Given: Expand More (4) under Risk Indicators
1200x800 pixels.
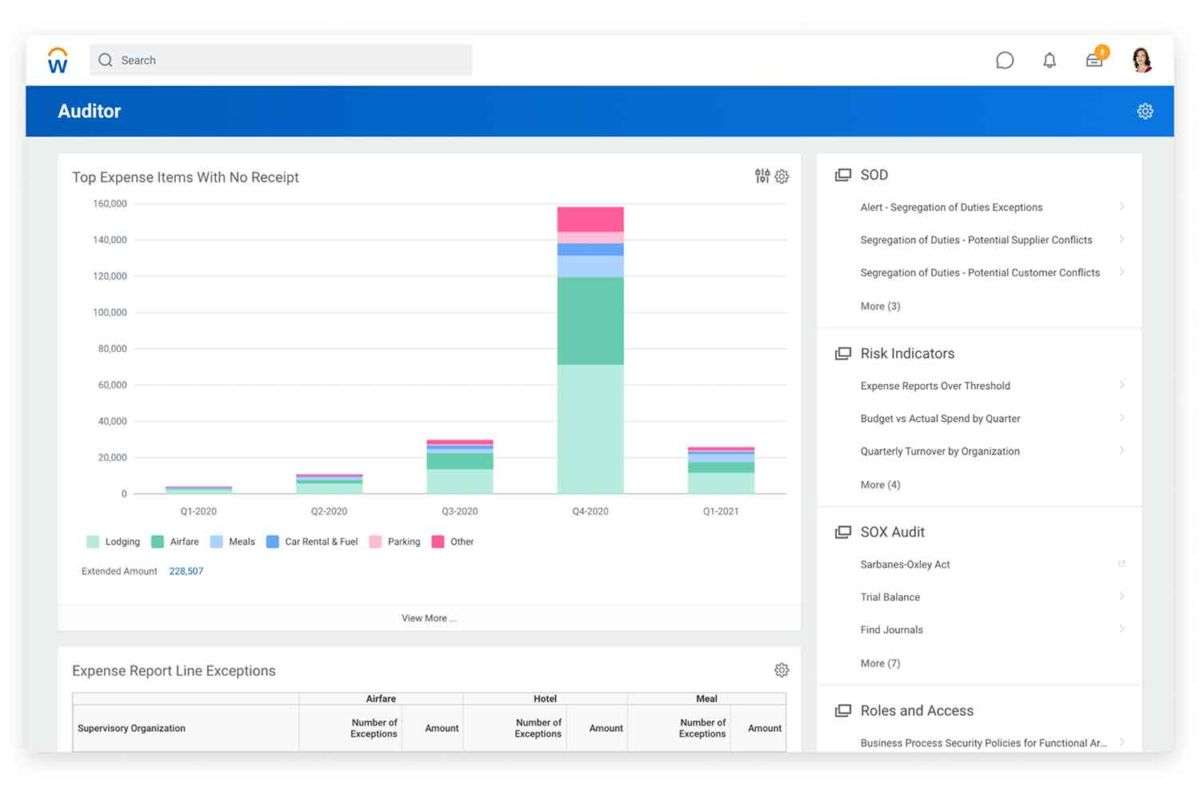Looking at the screenshot, I should click(x=878, y=485).
